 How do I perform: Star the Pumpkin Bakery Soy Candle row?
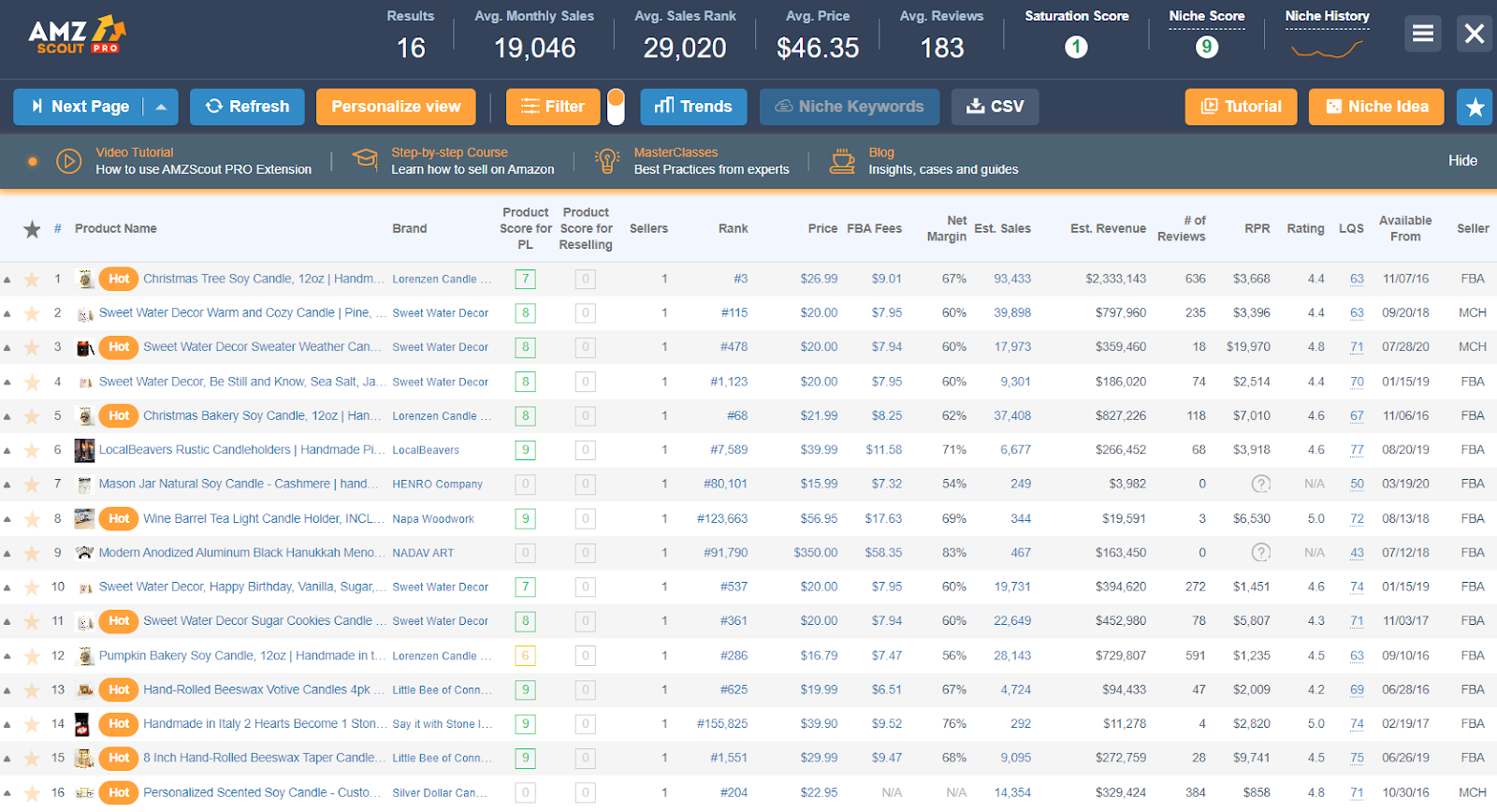point(32,656)
